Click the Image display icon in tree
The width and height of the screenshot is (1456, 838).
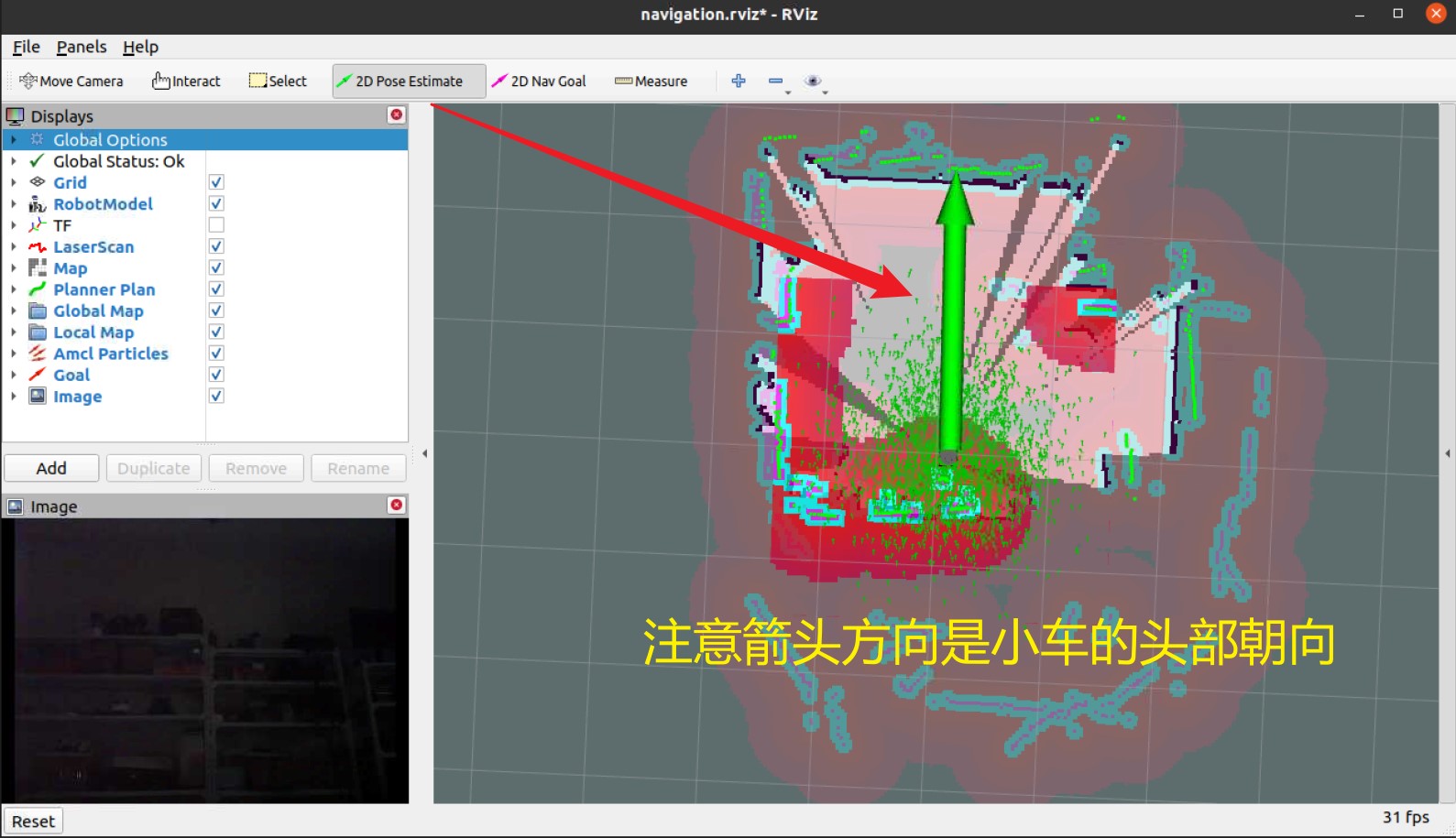[x=38, y=396]
